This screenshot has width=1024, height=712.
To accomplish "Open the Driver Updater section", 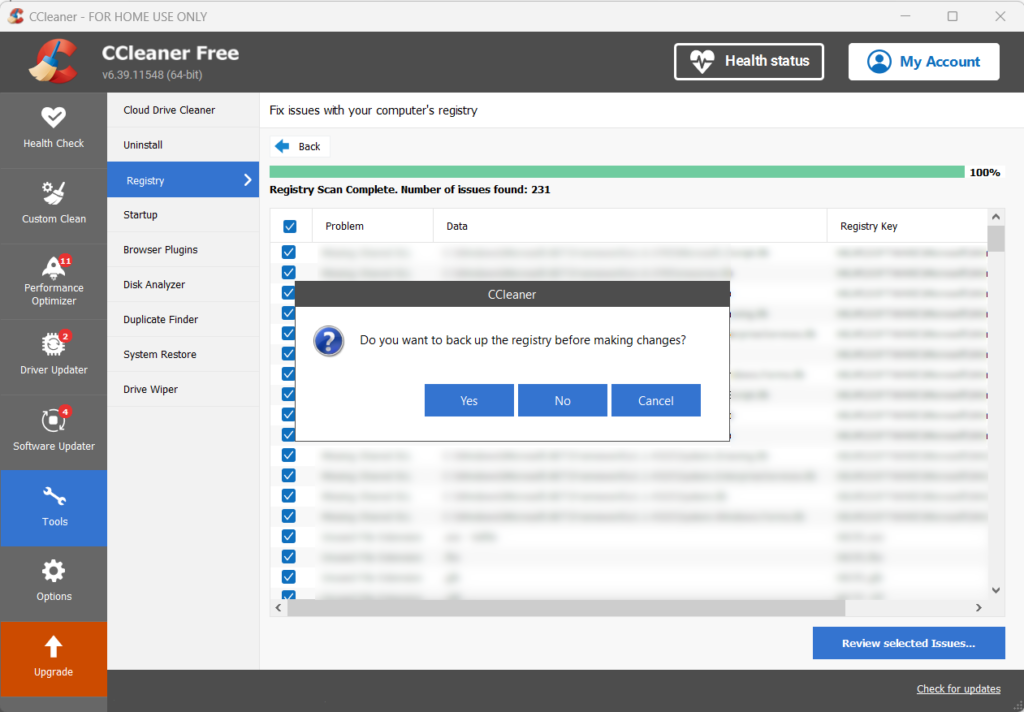I will (x=53, y=345).
